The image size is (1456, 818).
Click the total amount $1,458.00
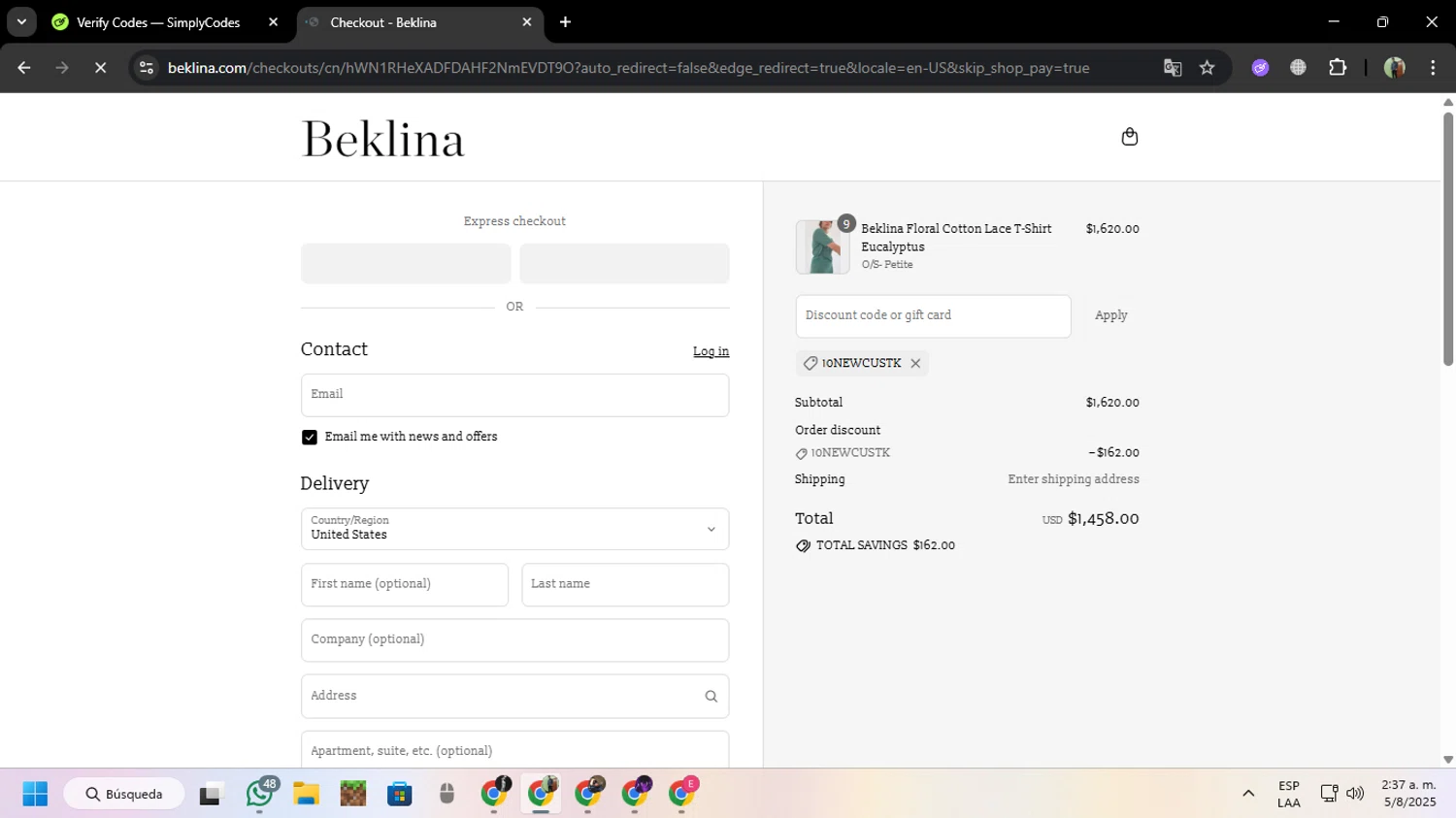[1104, 518]
